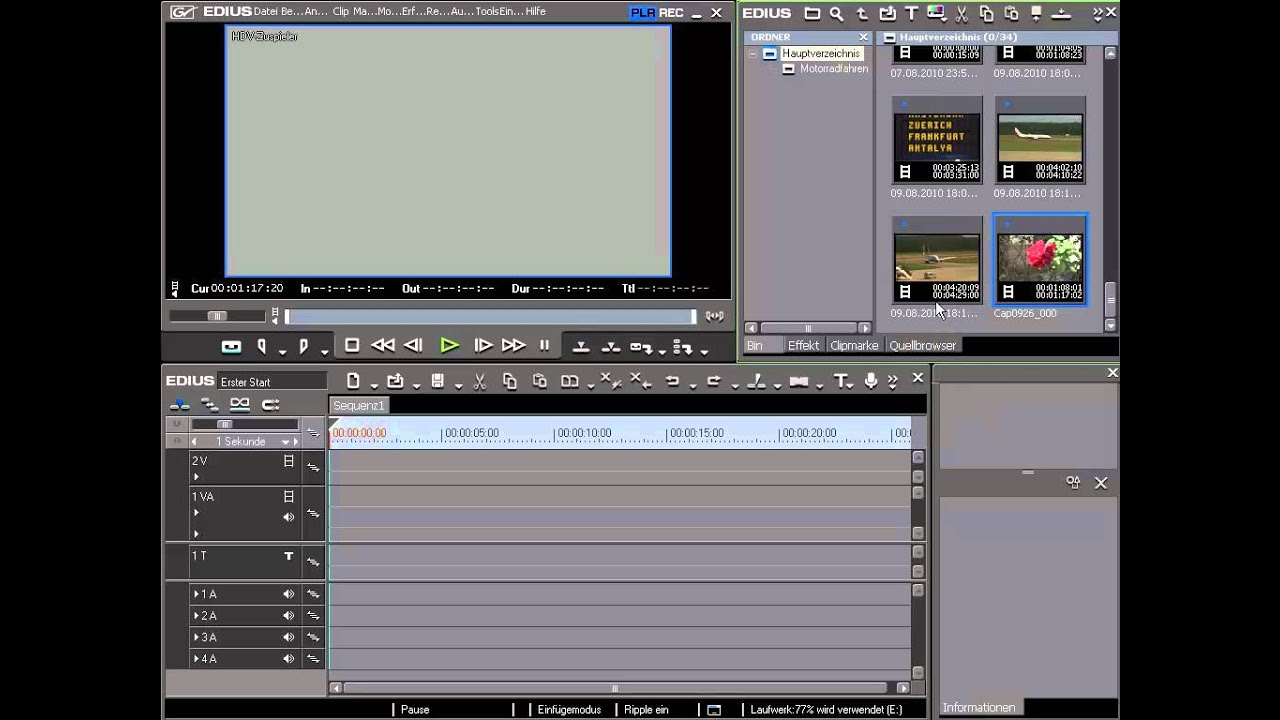Set the Out point marker

[x=304, y=346]
